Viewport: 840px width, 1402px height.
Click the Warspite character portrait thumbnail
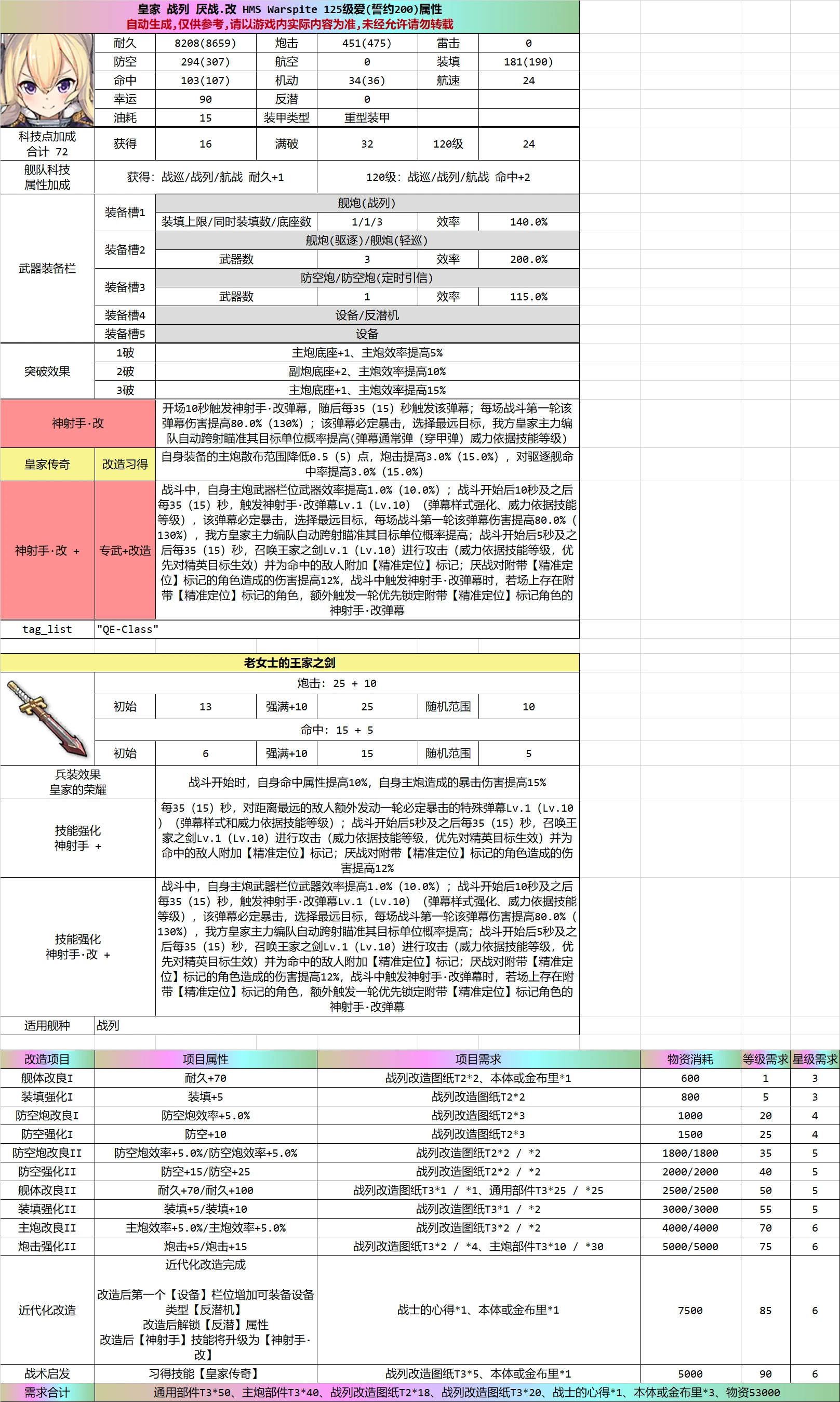[x=47, y=80]
